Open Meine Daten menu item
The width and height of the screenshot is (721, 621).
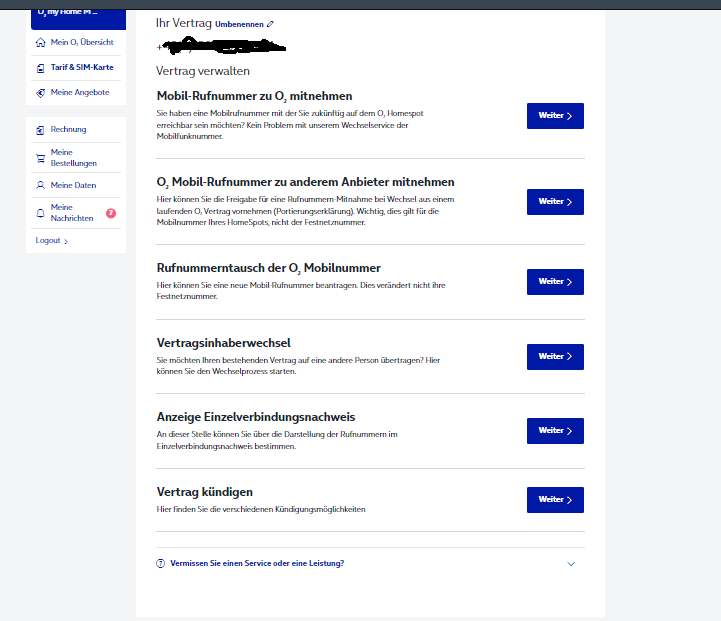coord(76,185)
